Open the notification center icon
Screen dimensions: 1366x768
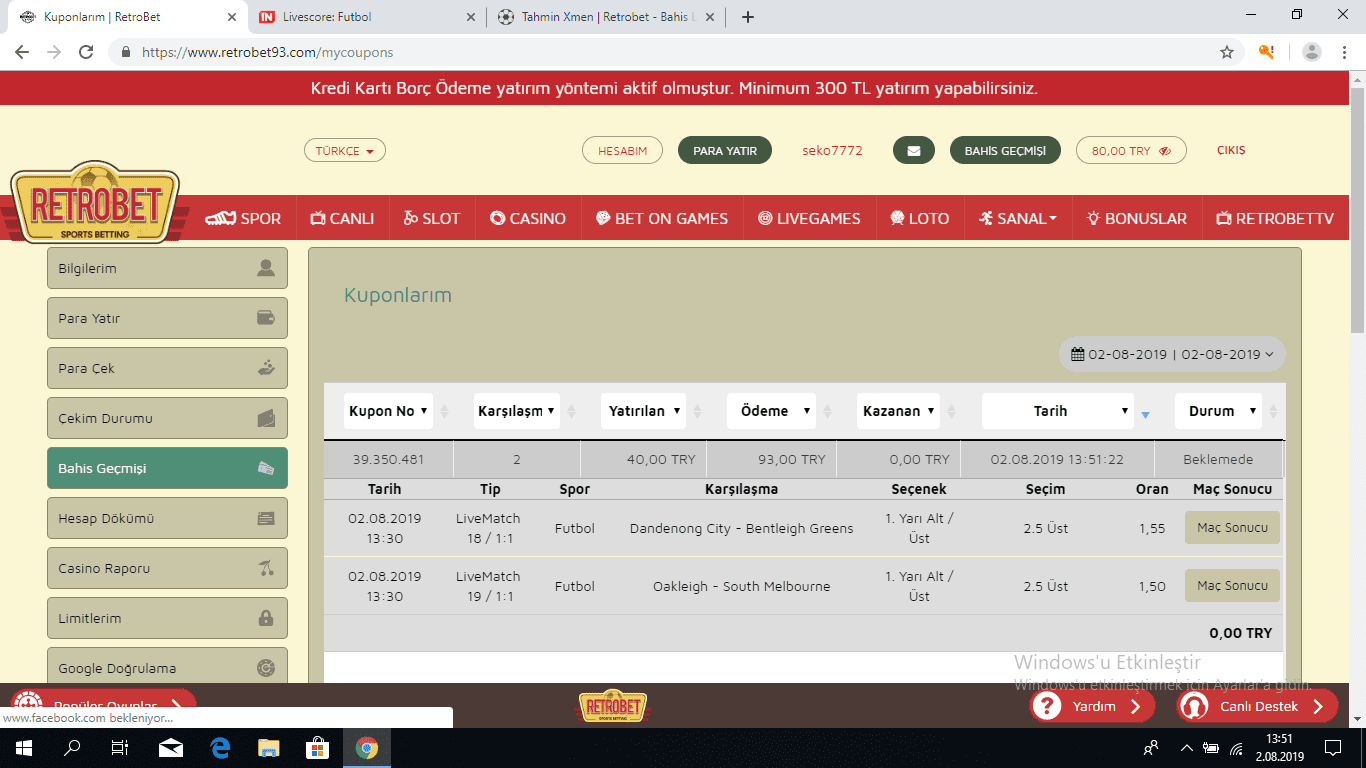(x=1332, y=747)
